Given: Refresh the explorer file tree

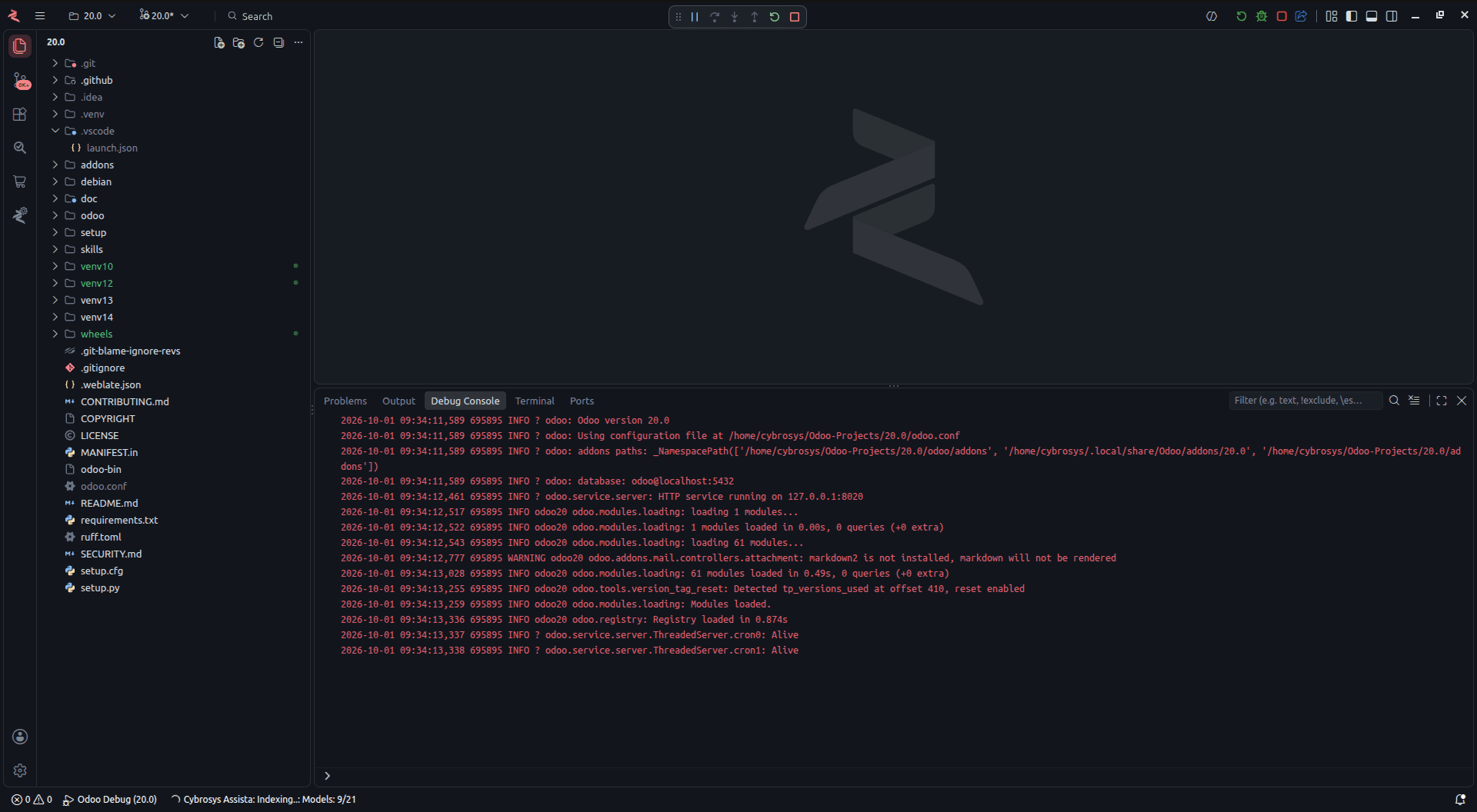Looking at the screenshot, I should click(258, 43).
